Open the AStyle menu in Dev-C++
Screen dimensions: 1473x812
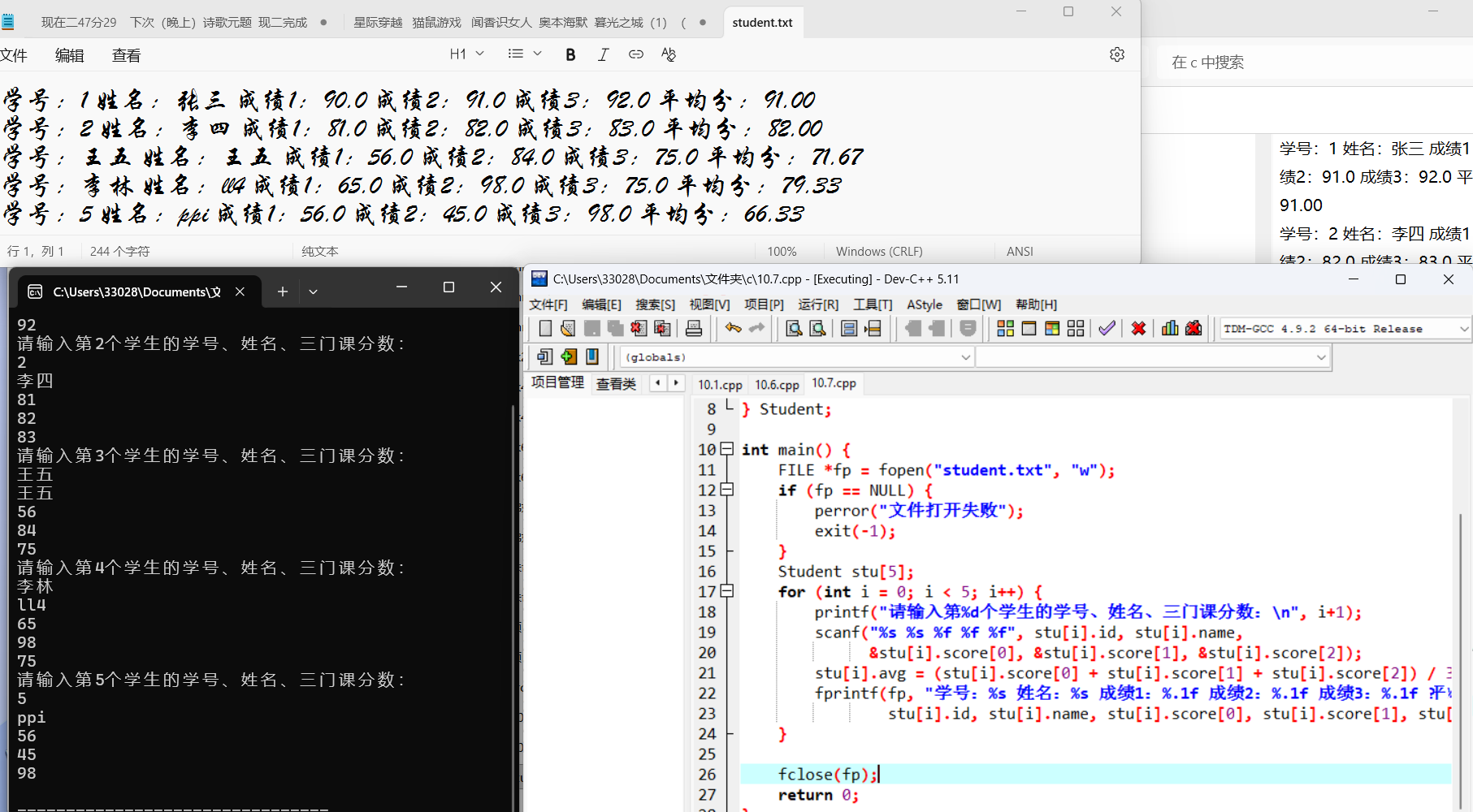925,304
